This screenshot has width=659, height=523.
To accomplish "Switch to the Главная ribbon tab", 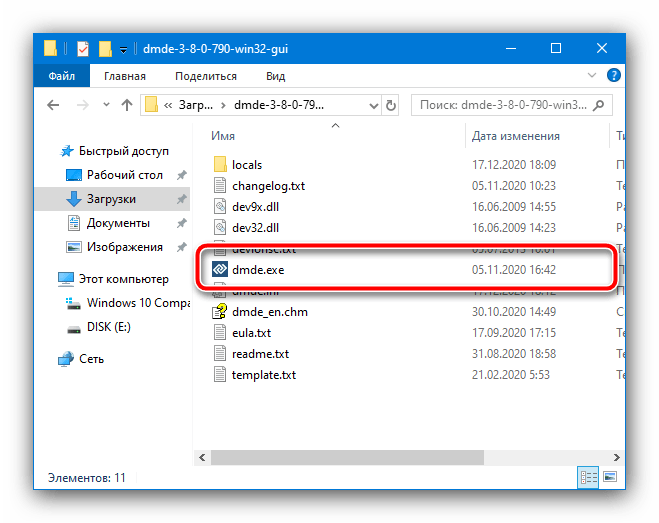I will [125, 76].
